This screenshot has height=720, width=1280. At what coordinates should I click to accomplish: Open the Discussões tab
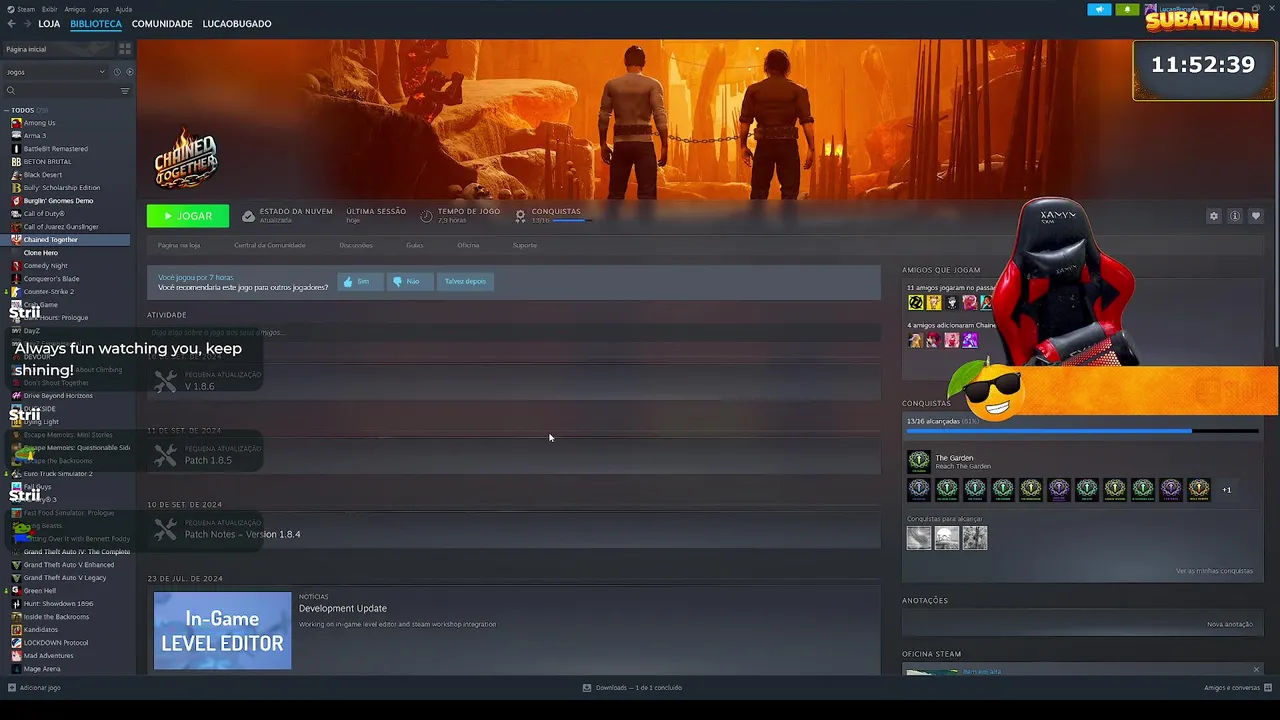356,245
